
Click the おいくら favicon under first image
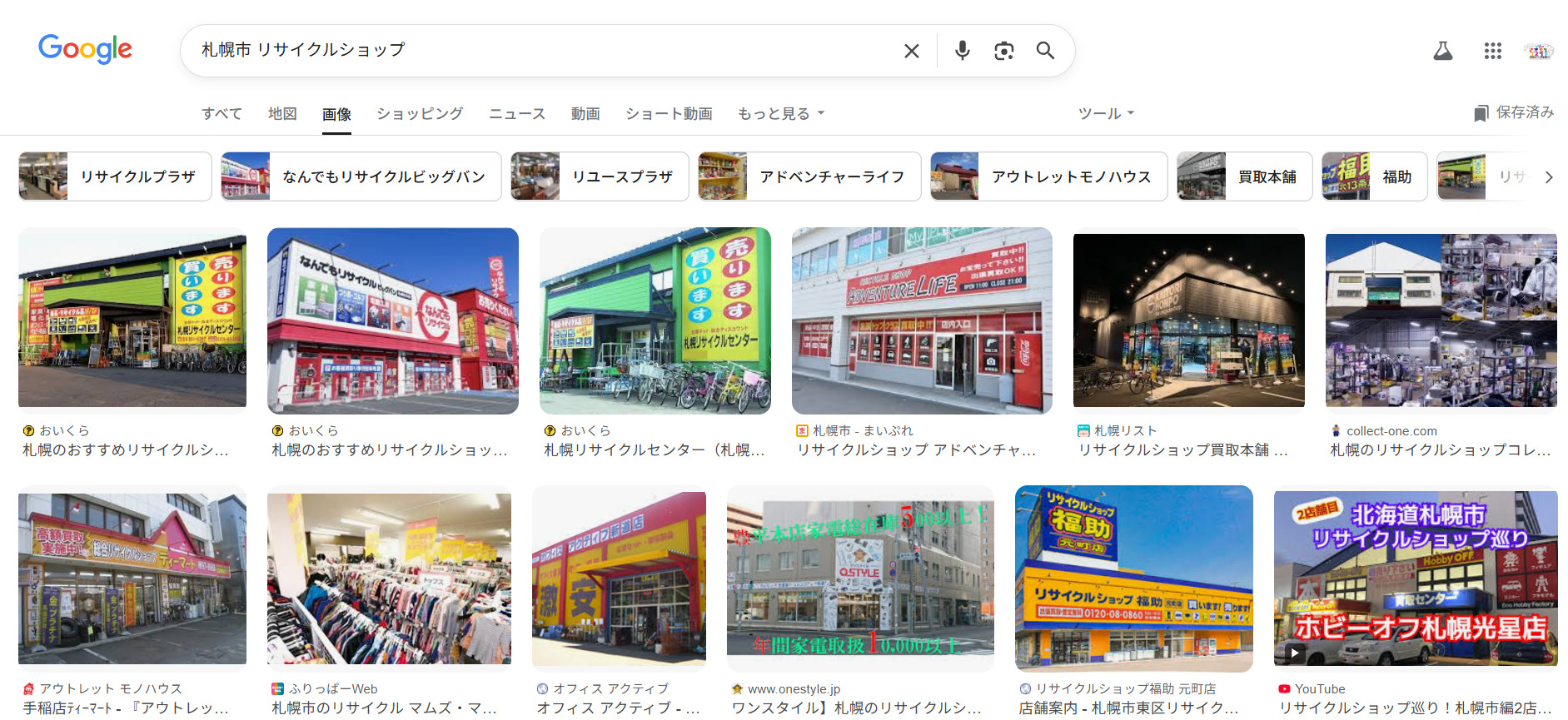[x=28, y=430]
